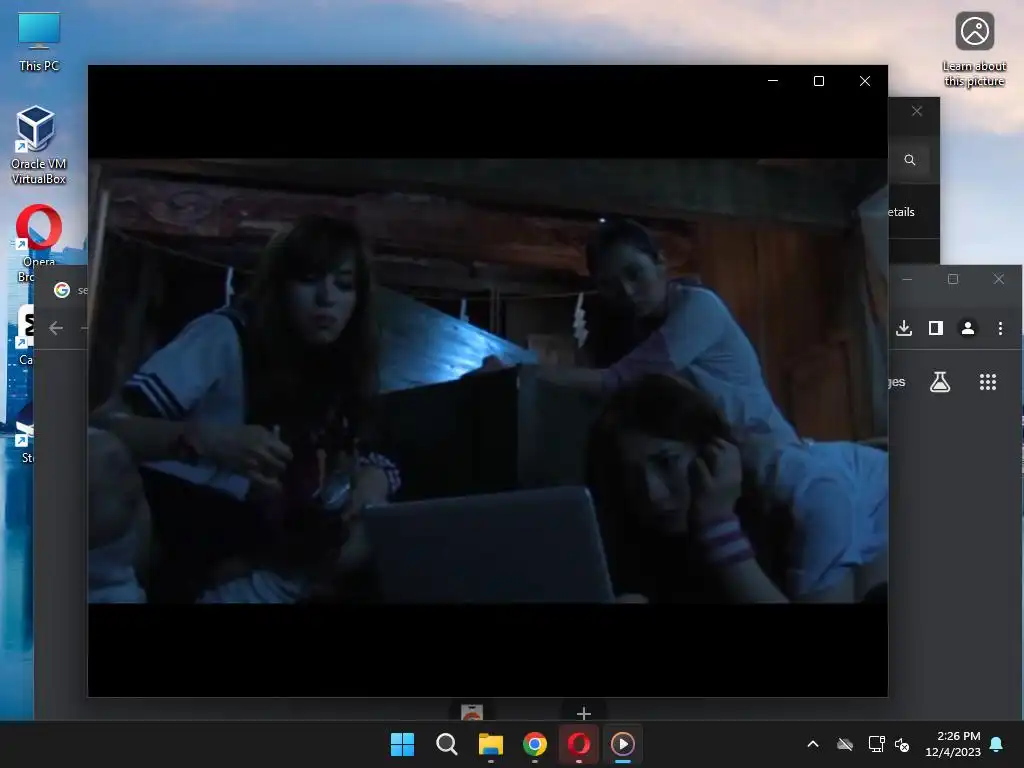Viewport: 1024px width, 768px height.
Task: Open taskbar Search
Action: 447,744
